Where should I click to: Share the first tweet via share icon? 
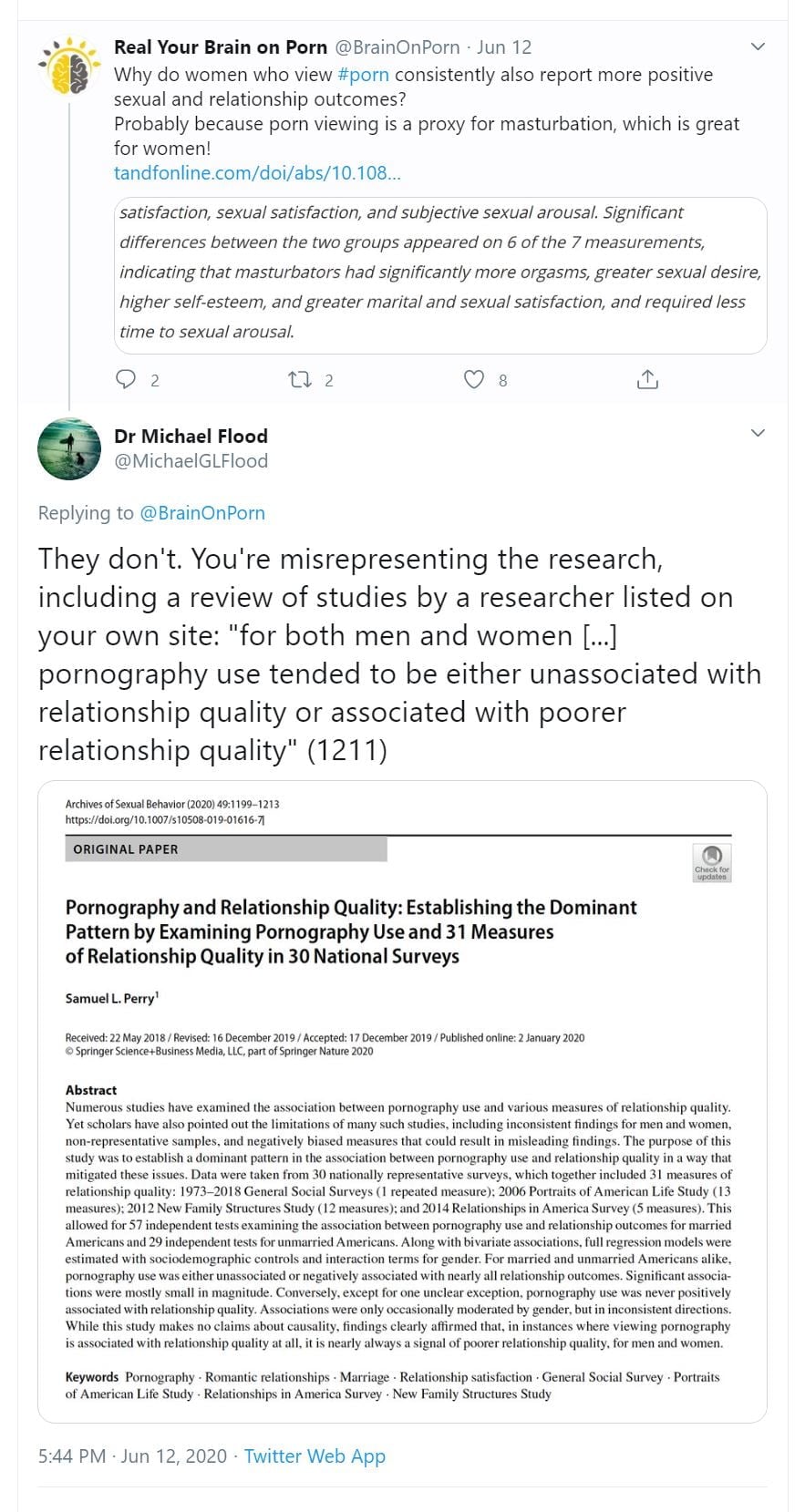(647, 379)
